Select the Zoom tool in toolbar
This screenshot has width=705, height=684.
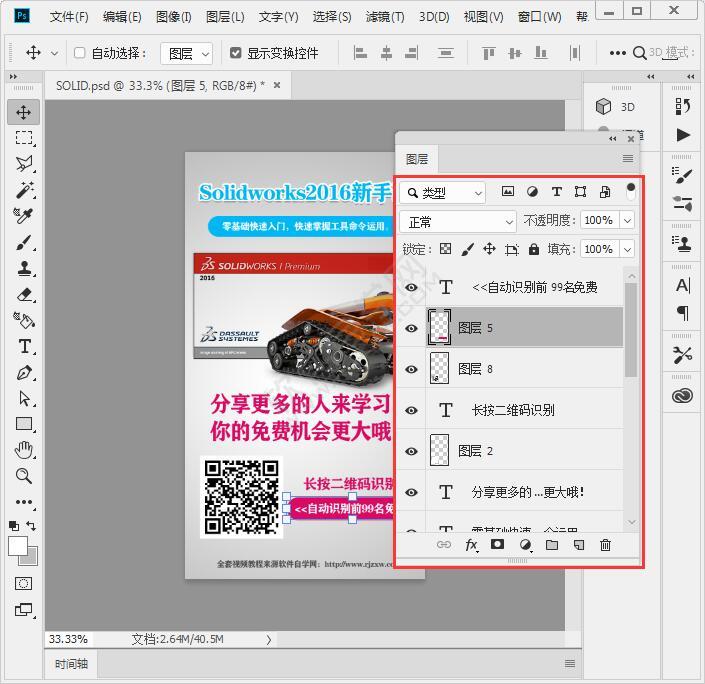coord(24,476)
